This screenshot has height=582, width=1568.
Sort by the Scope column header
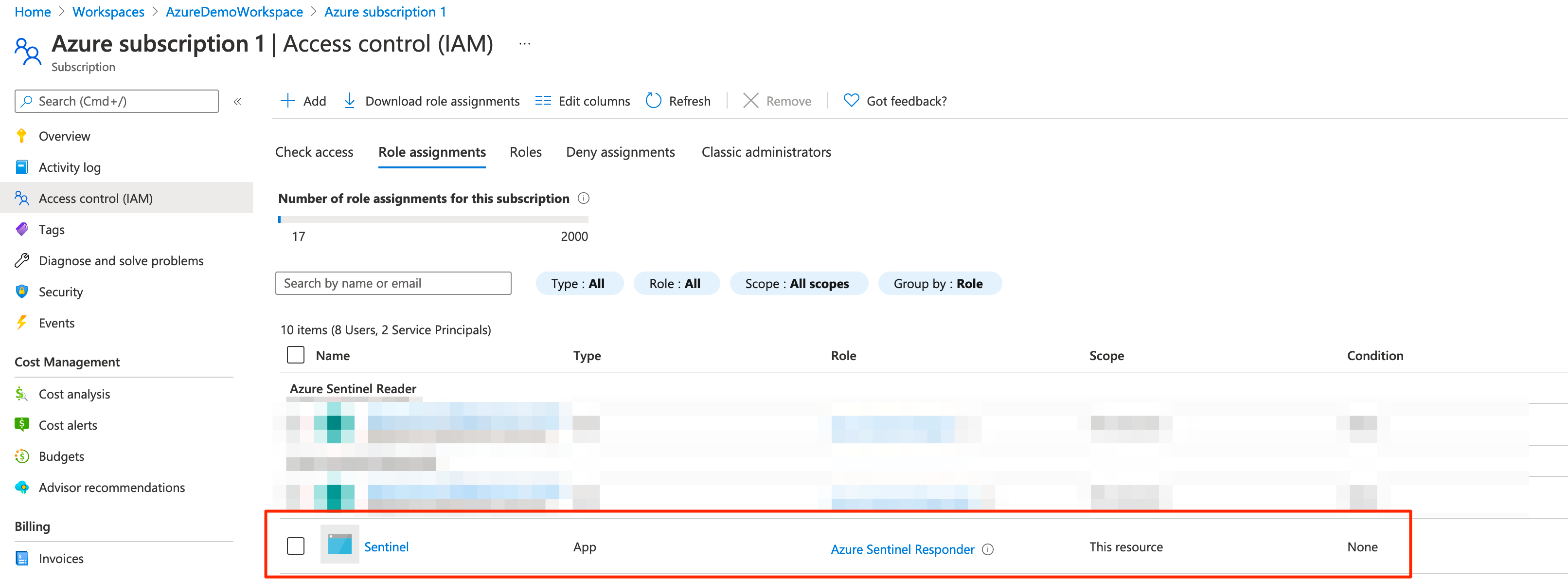click(1106, 356)
